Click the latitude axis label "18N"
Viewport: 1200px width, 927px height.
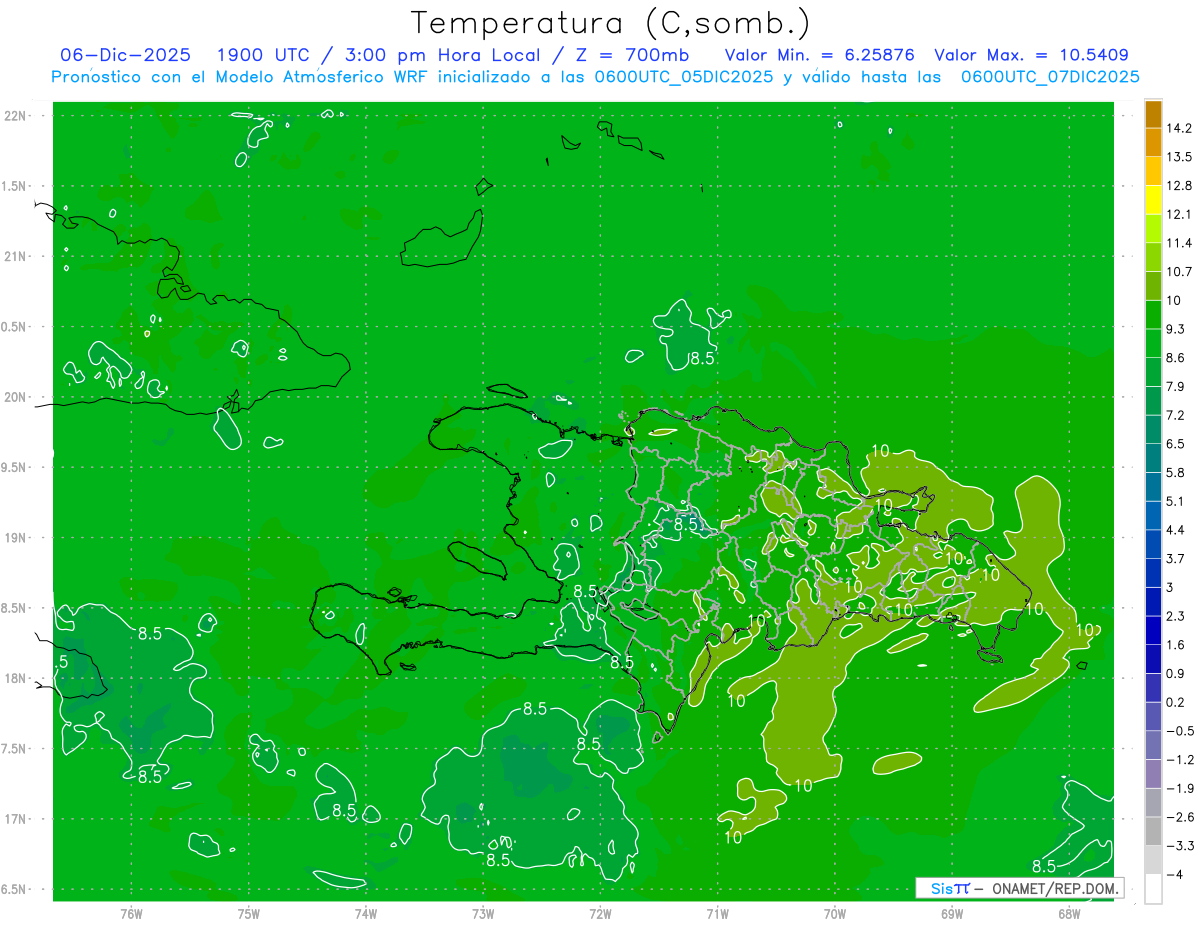(15, 679)
